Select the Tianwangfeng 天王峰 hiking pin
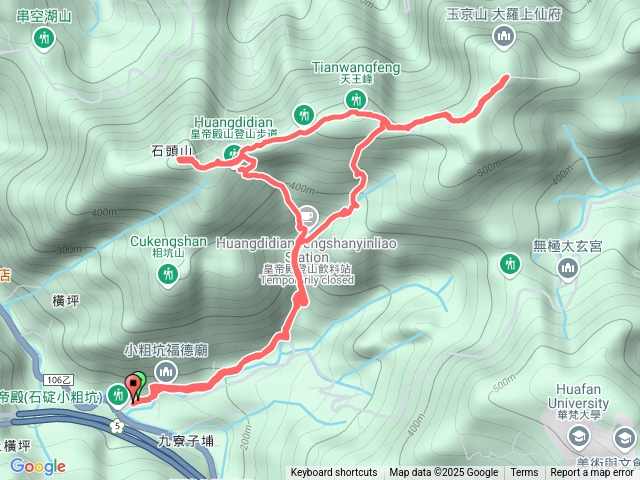 356,100
